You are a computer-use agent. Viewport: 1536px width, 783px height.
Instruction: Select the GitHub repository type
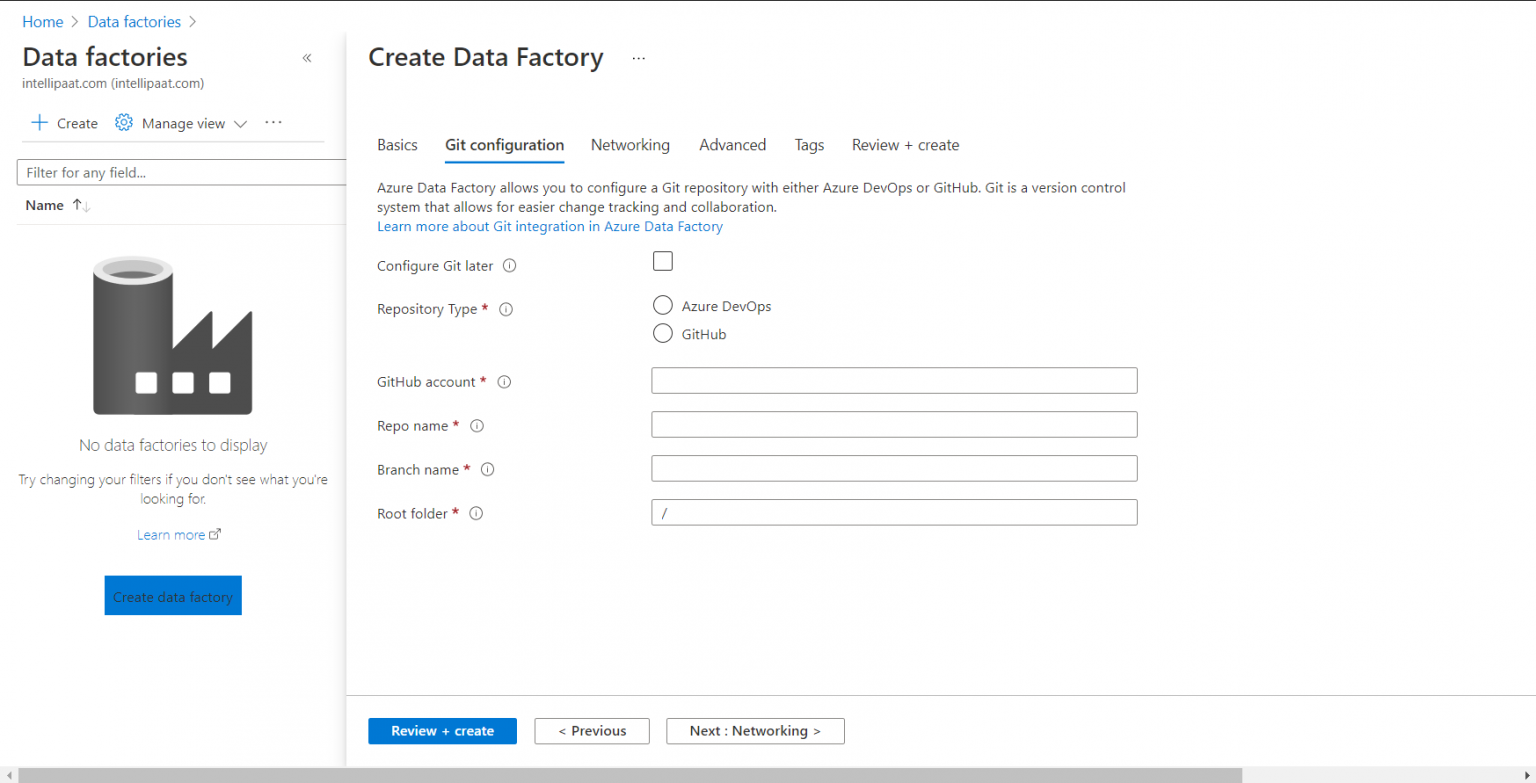point(662,333)
